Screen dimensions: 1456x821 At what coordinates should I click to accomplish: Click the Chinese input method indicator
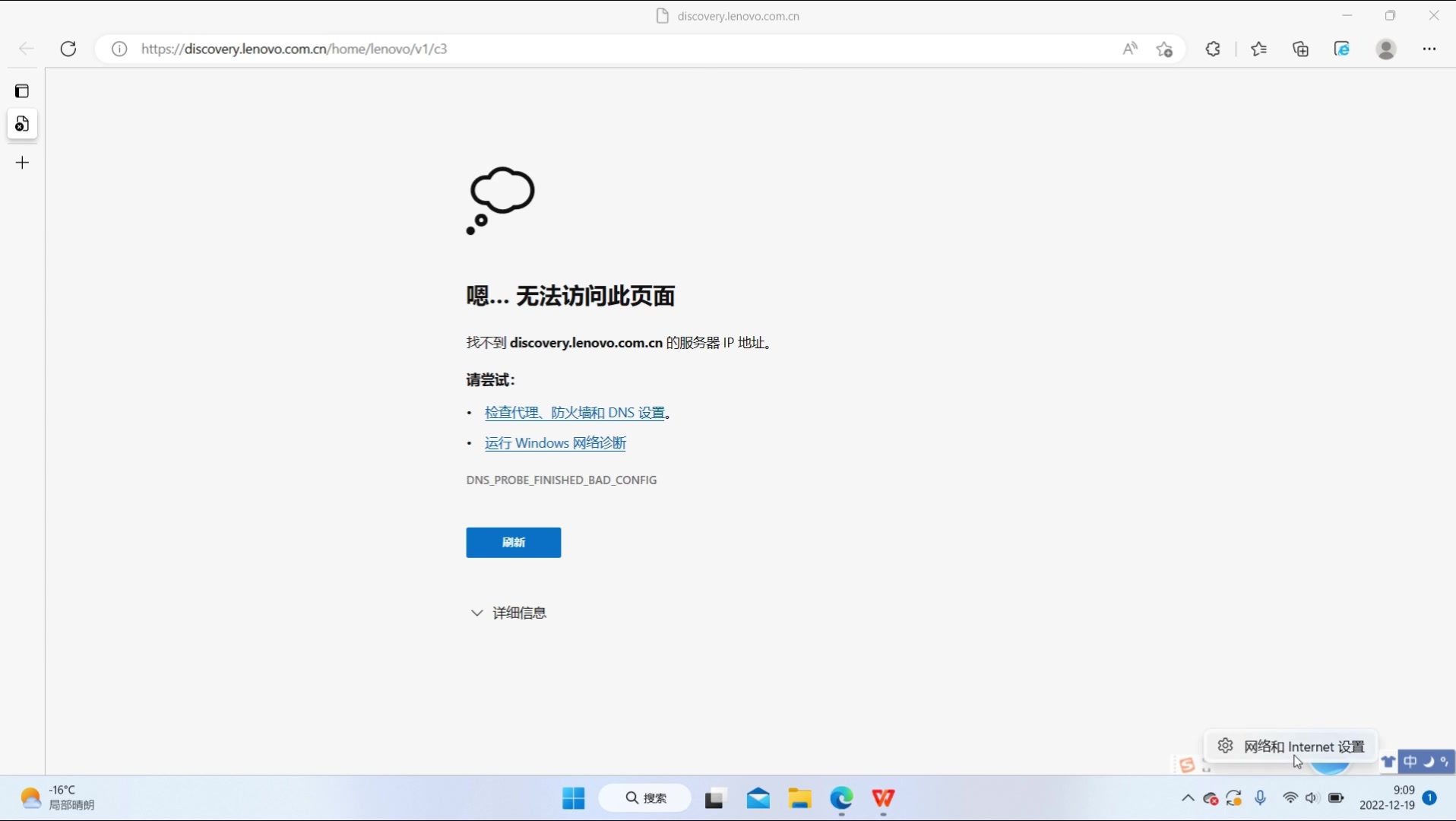point(1410,762)
